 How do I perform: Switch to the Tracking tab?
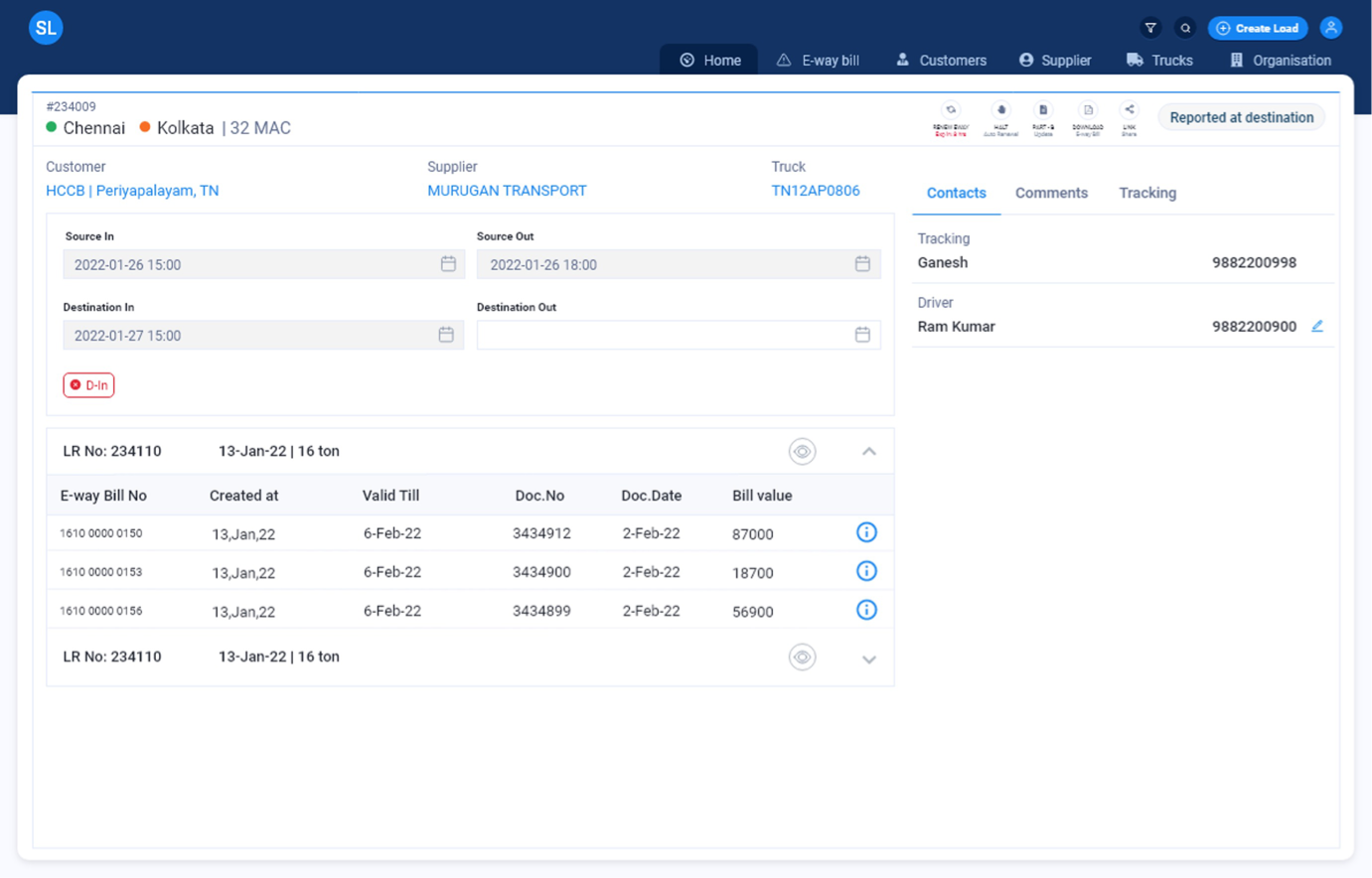[1147, 193]
